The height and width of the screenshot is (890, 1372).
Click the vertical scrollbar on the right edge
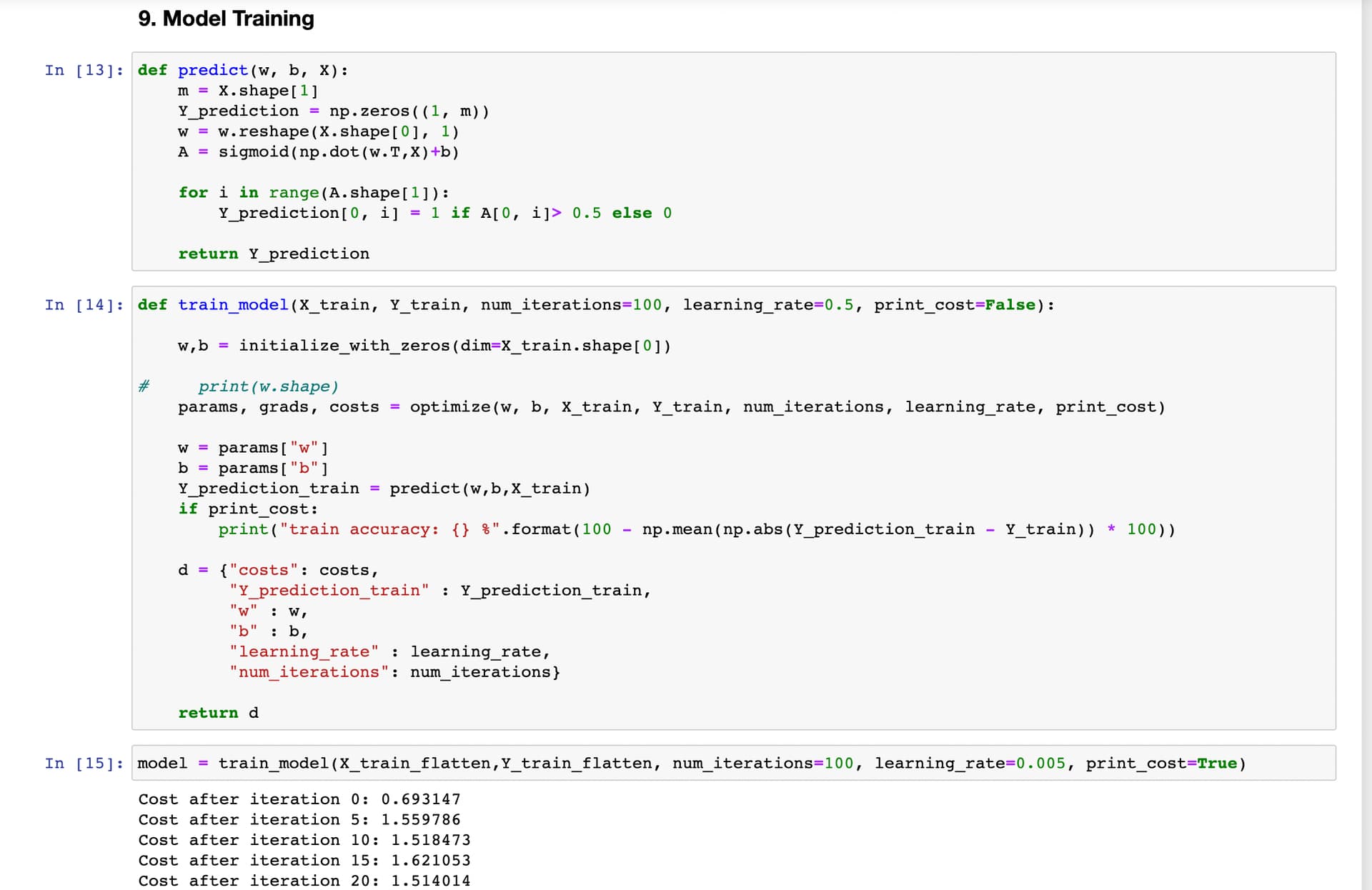[1366, 445]
